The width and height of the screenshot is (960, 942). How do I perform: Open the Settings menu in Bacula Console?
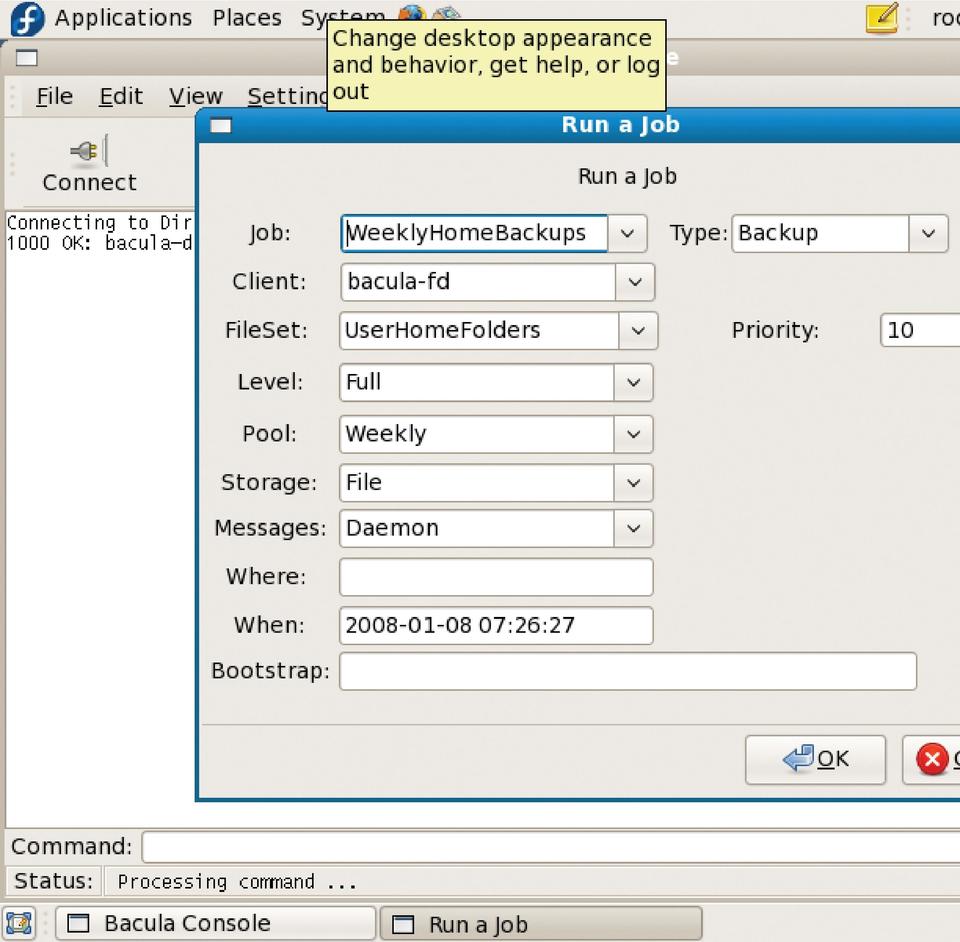pyautogui.click(x=287, y=96)
